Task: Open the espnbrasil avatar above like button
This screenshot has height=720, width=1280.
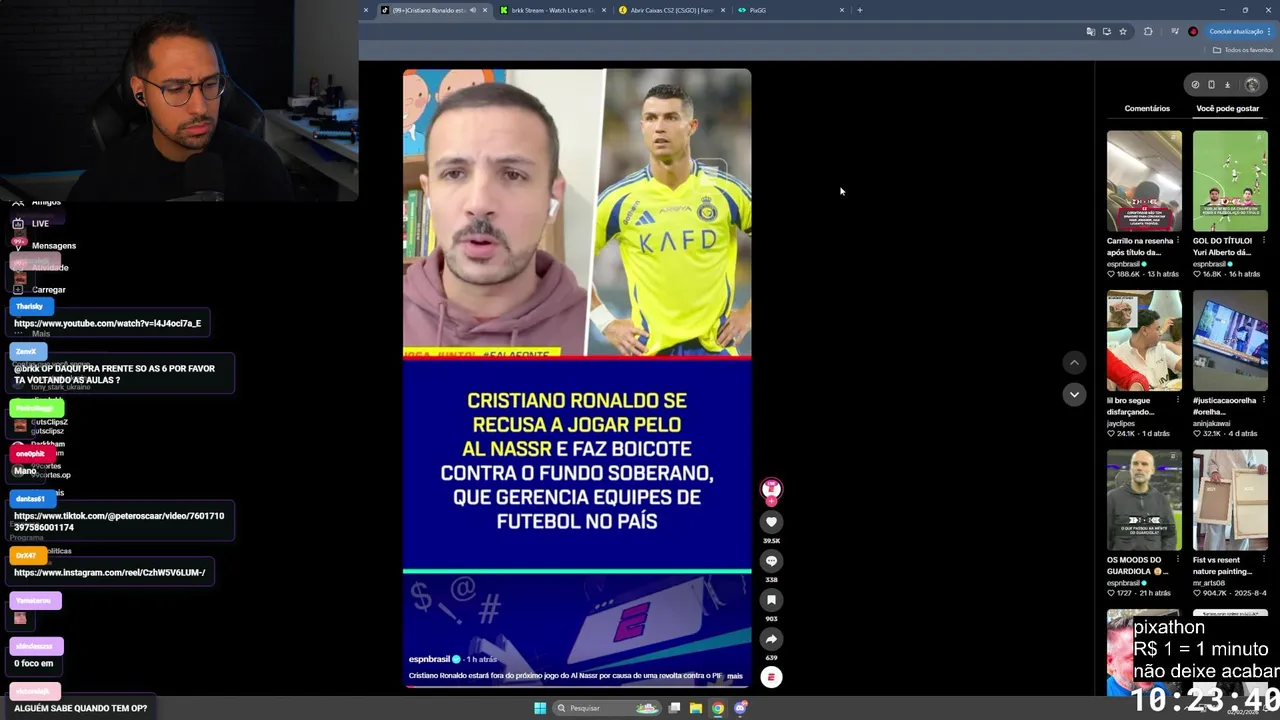Action: (x=771, y=488)
